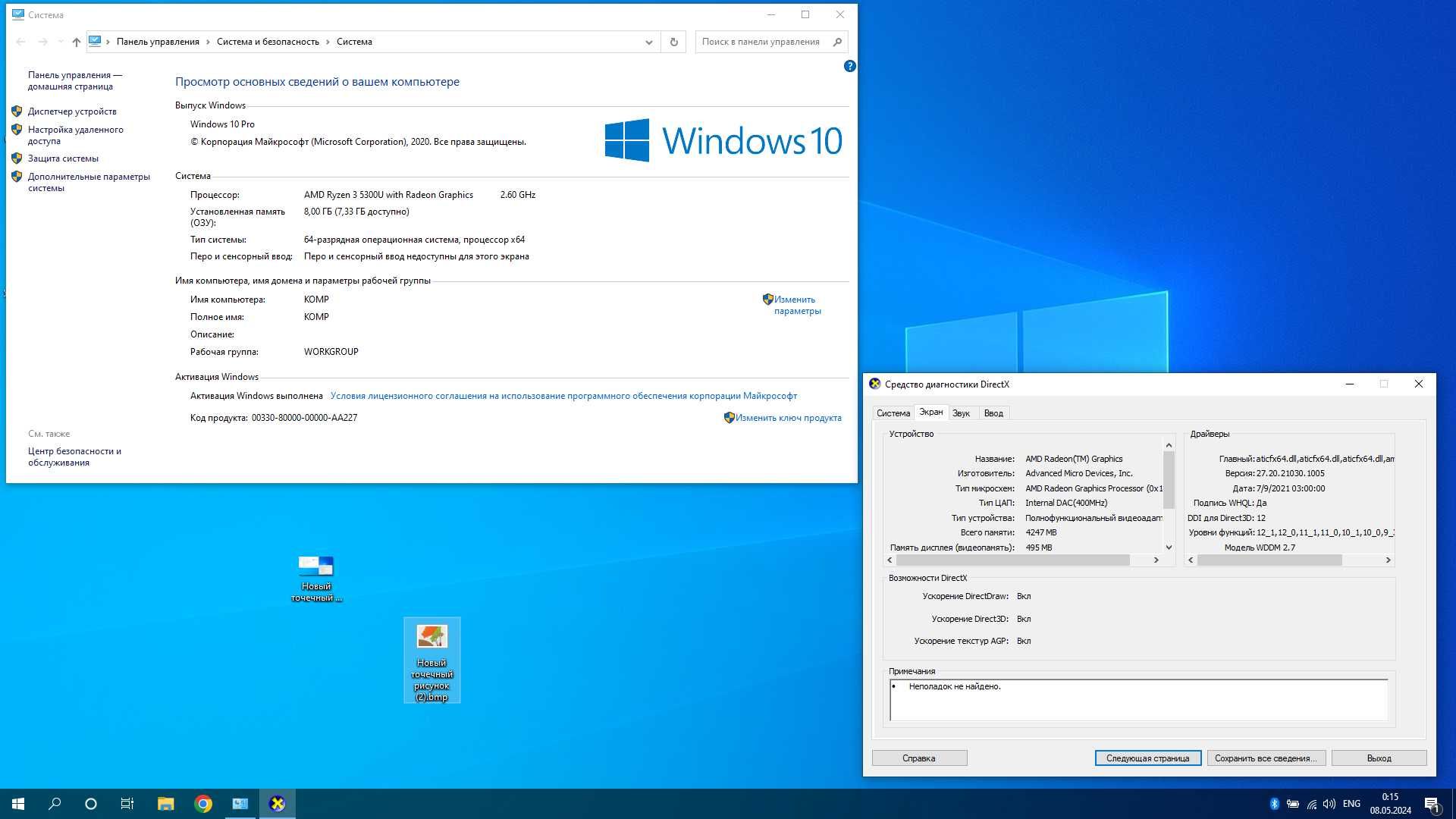The image size is (1456, 819).
Task: Open notification center icon
Action: (x=1432, y=804)
